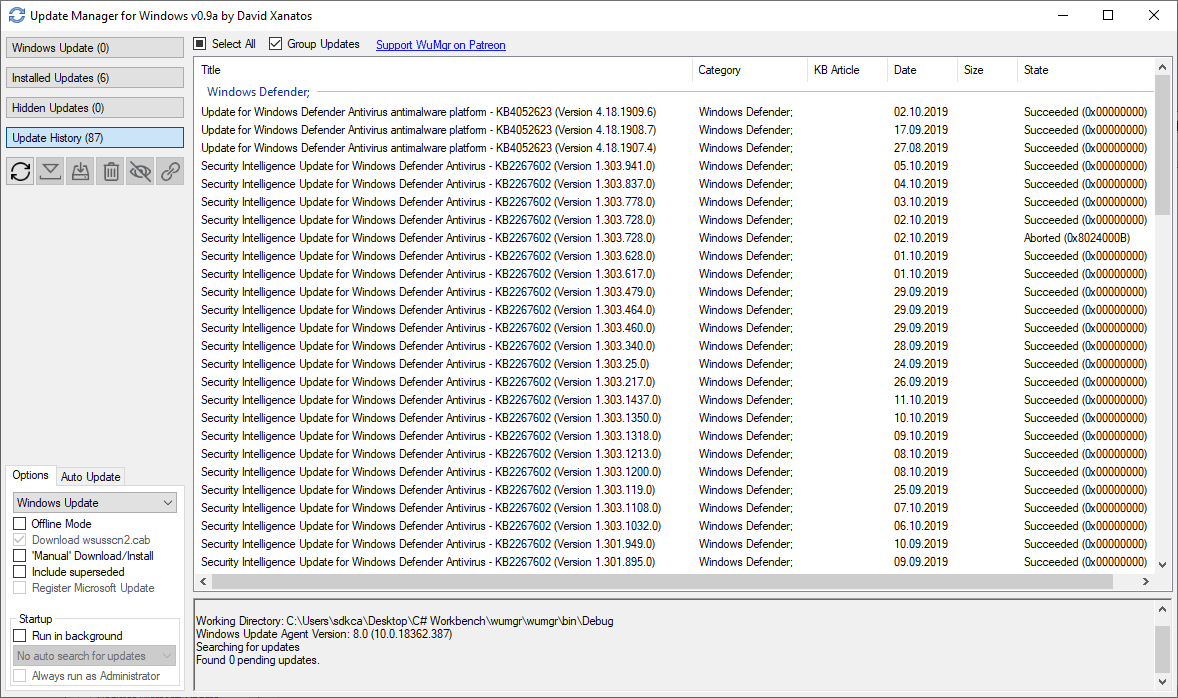Viewport: 1178px width, 698px height.
Task: Switch to the Auto Update tab
Action: [90, 477]
